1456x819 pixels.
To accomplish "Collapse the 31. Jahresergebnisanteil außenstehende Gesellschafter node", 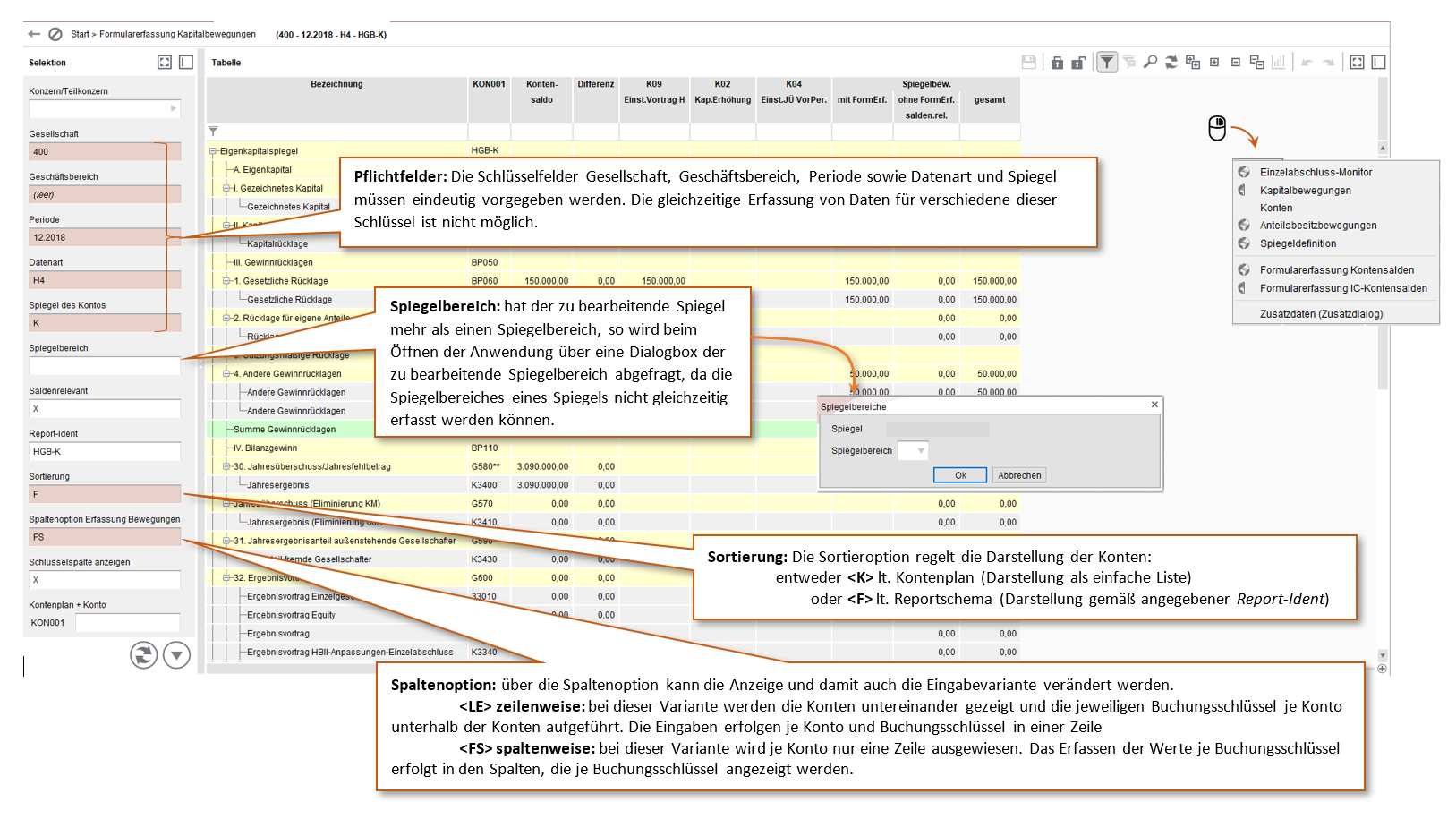I will tap(227, 541).
